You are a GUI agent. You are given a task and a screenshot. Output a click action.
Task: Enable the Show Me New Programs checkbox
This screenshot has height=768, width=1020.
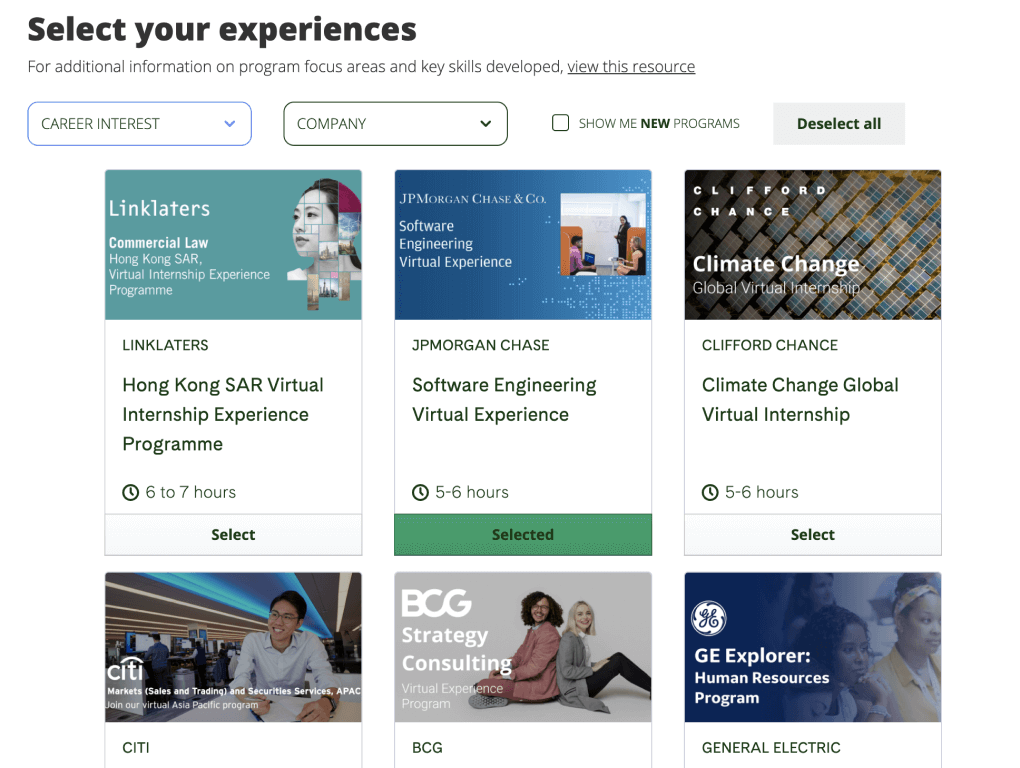tap(560, 123)
